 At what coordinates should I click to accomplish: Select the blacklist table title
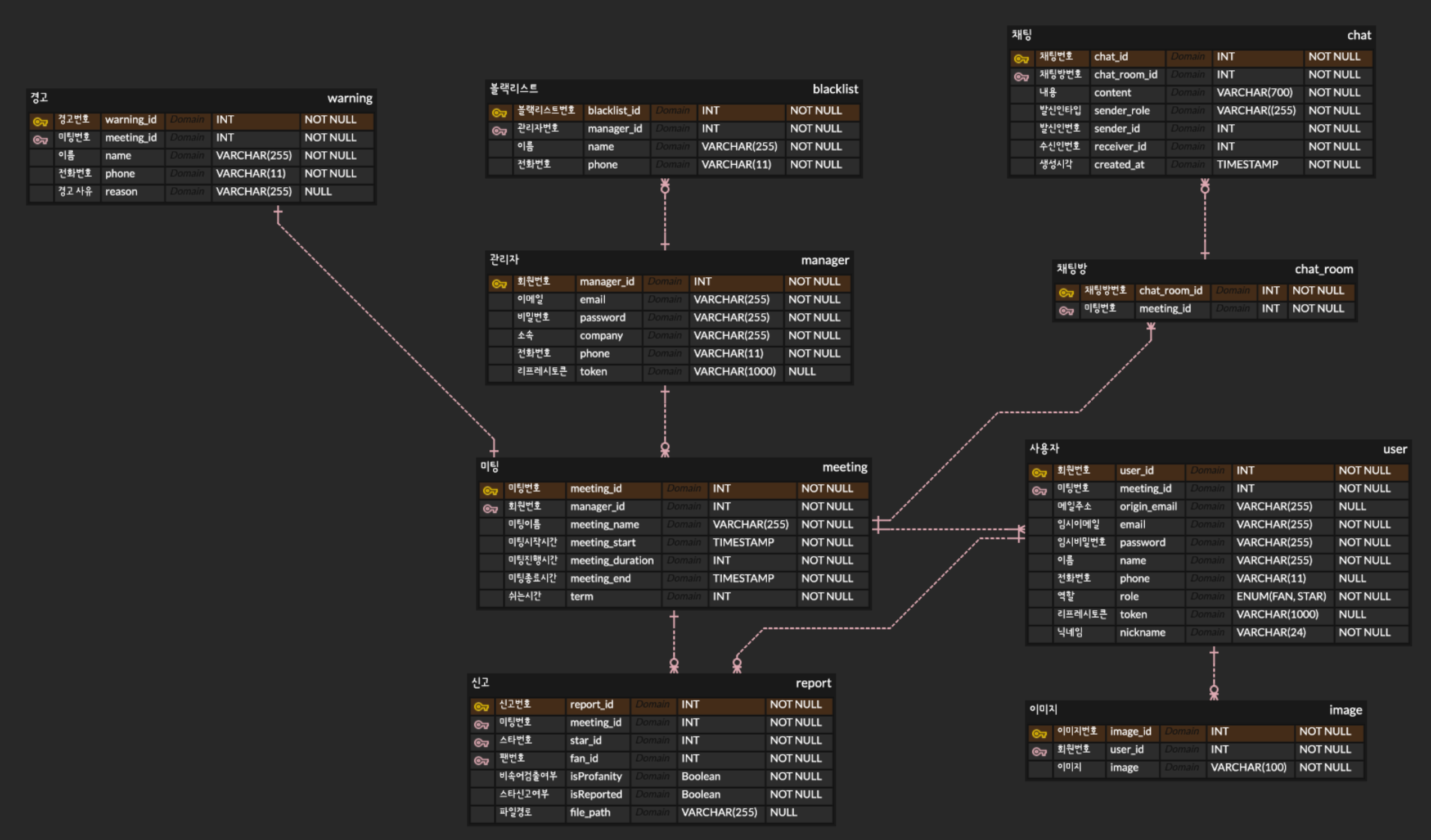(x=835, y=89)
